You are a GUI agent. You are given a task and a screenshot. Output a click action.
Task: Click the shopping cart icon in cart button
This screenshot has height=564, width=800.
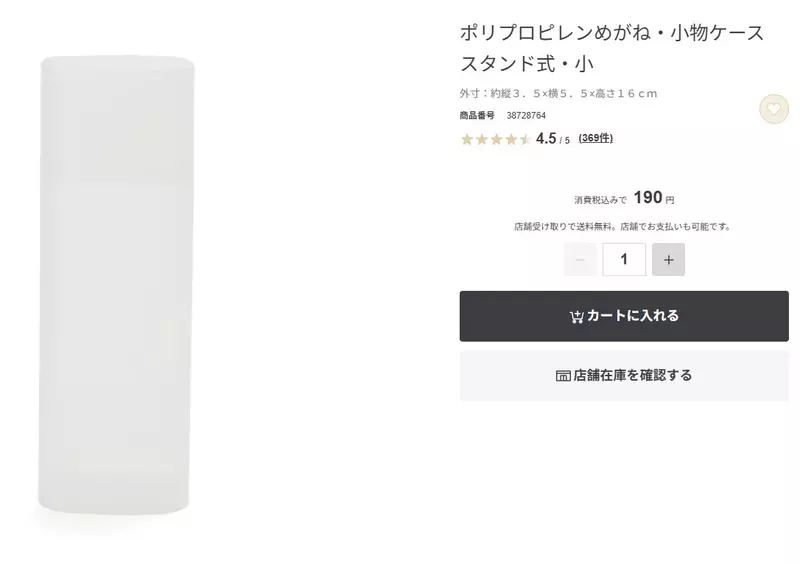(577, 316)
